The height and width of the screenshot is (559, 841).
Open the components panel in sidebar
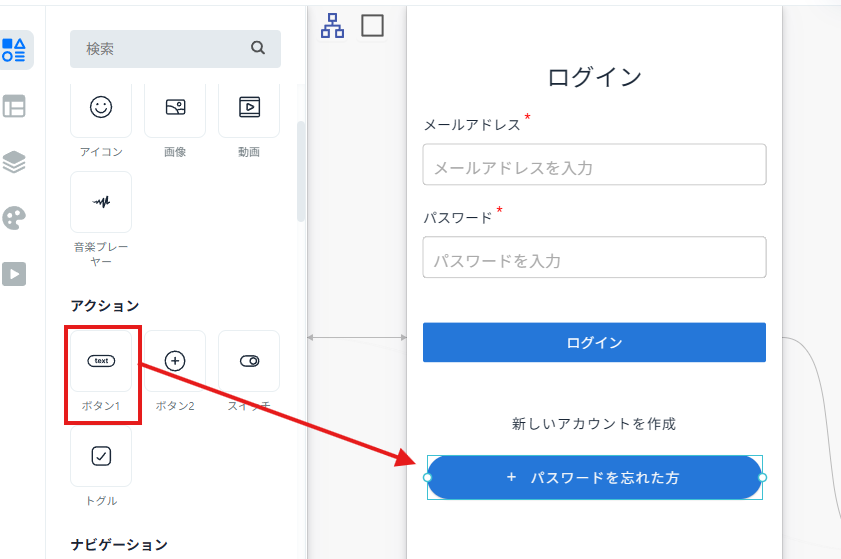click(14, 50)
